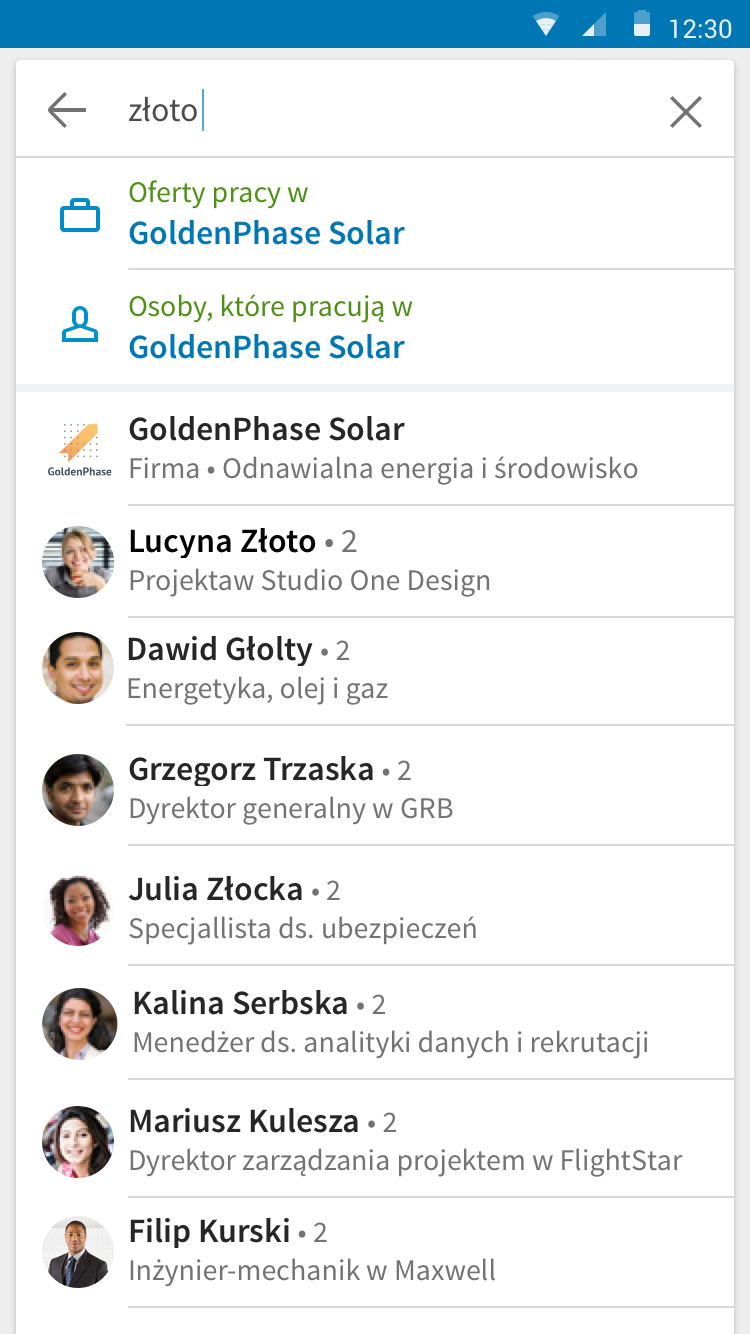The width and height of the screenshot is (750, 1334).
Task: Open Lucyna Złoto's profile
Action: click(310, 560)
